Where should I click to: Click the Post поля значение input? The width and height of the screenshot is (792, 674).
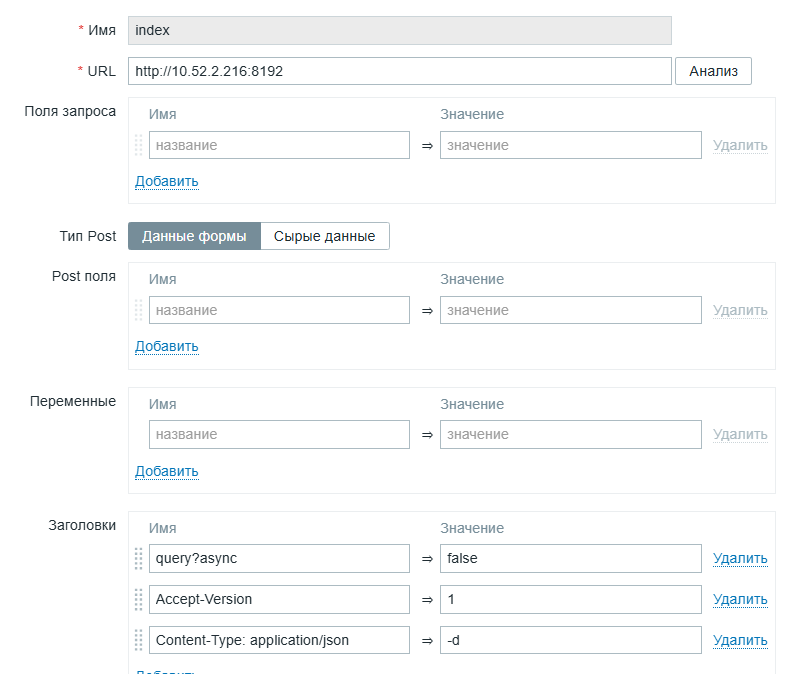coord(570,310)
